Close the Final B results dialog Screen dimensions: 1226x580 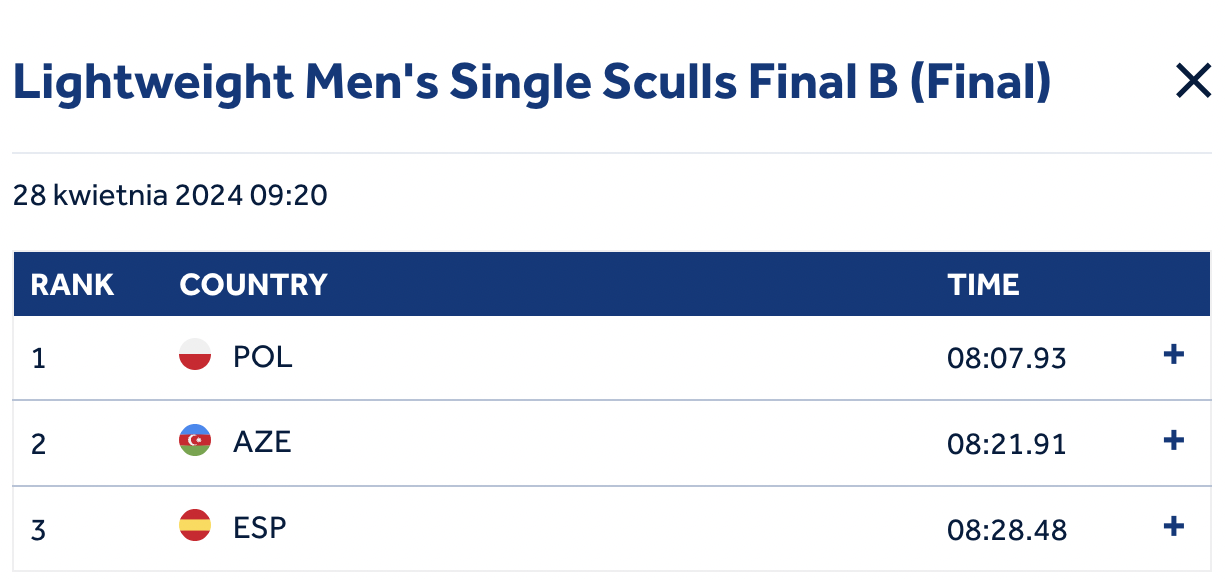pyautogui.click(x=1193, y=81)
